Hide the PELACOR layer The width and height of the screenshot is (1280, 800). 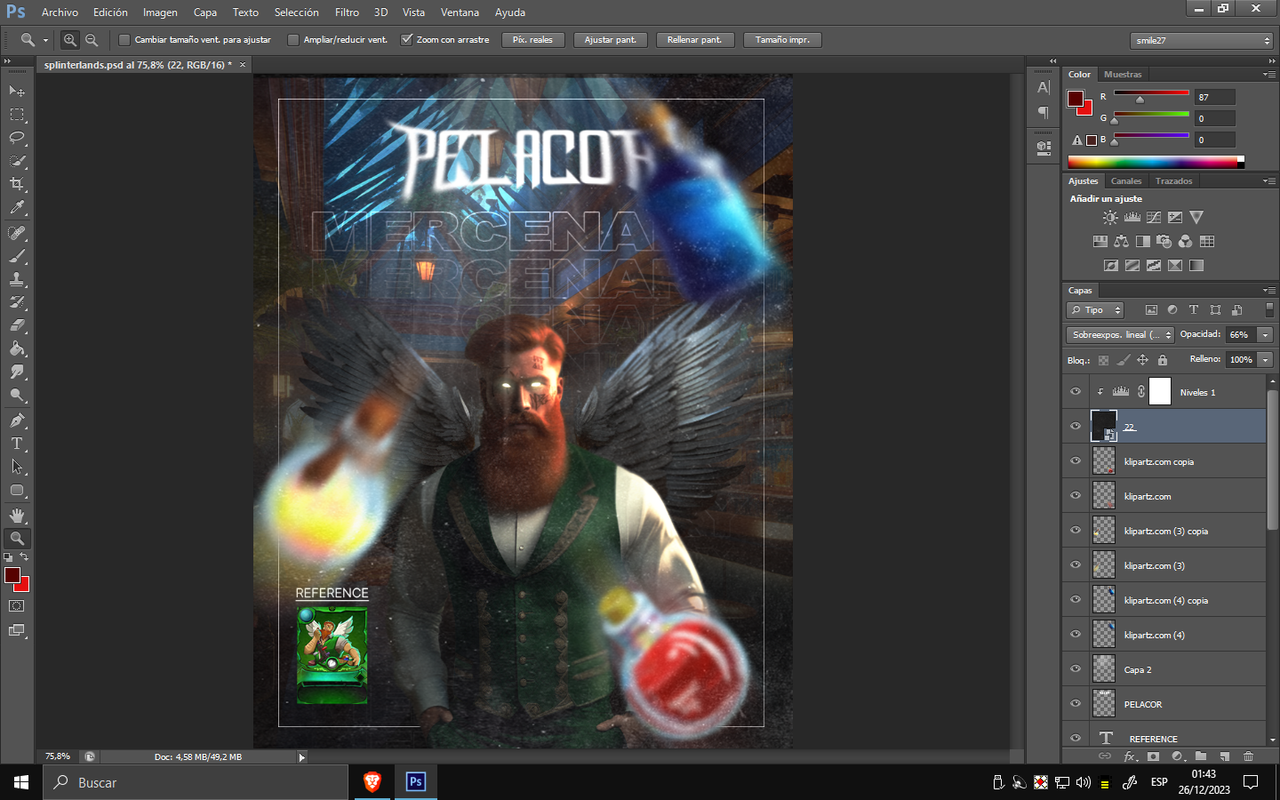coord(1076,704)
